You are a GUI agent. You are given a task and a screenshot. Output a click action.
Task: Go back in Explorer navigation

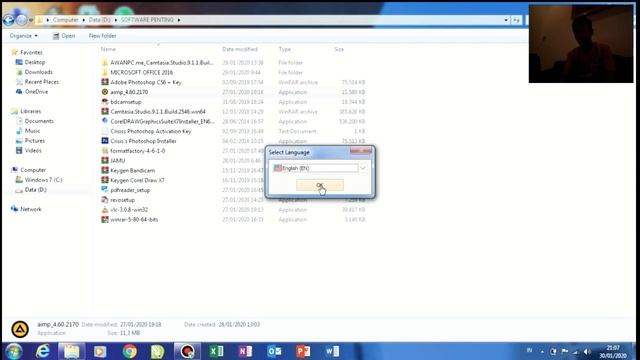click(9, 20)
